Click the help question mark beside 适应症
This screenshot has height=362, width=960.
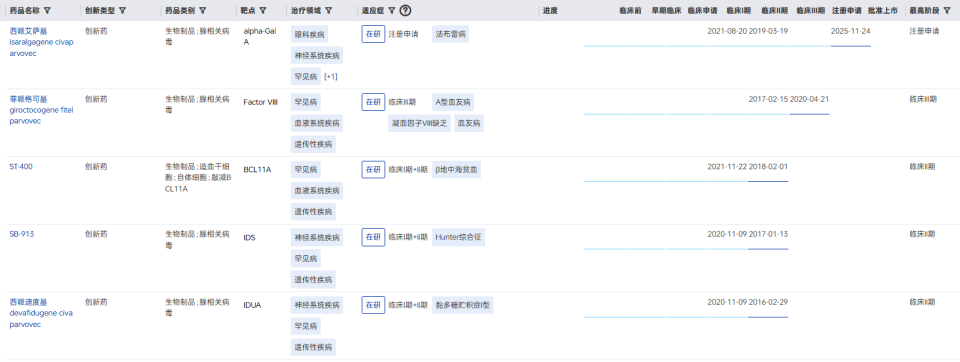tap(405, 10)
